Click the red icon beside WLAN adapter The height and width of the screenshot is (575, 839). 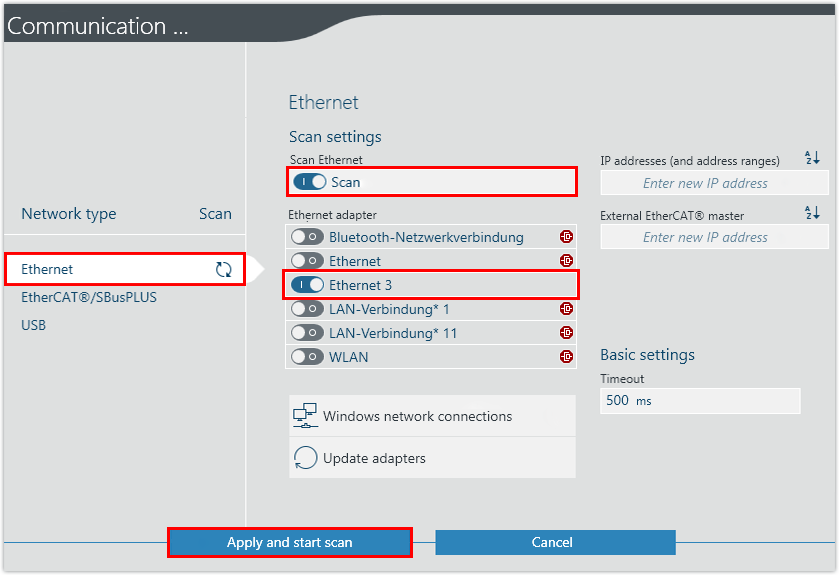point(566,357)
